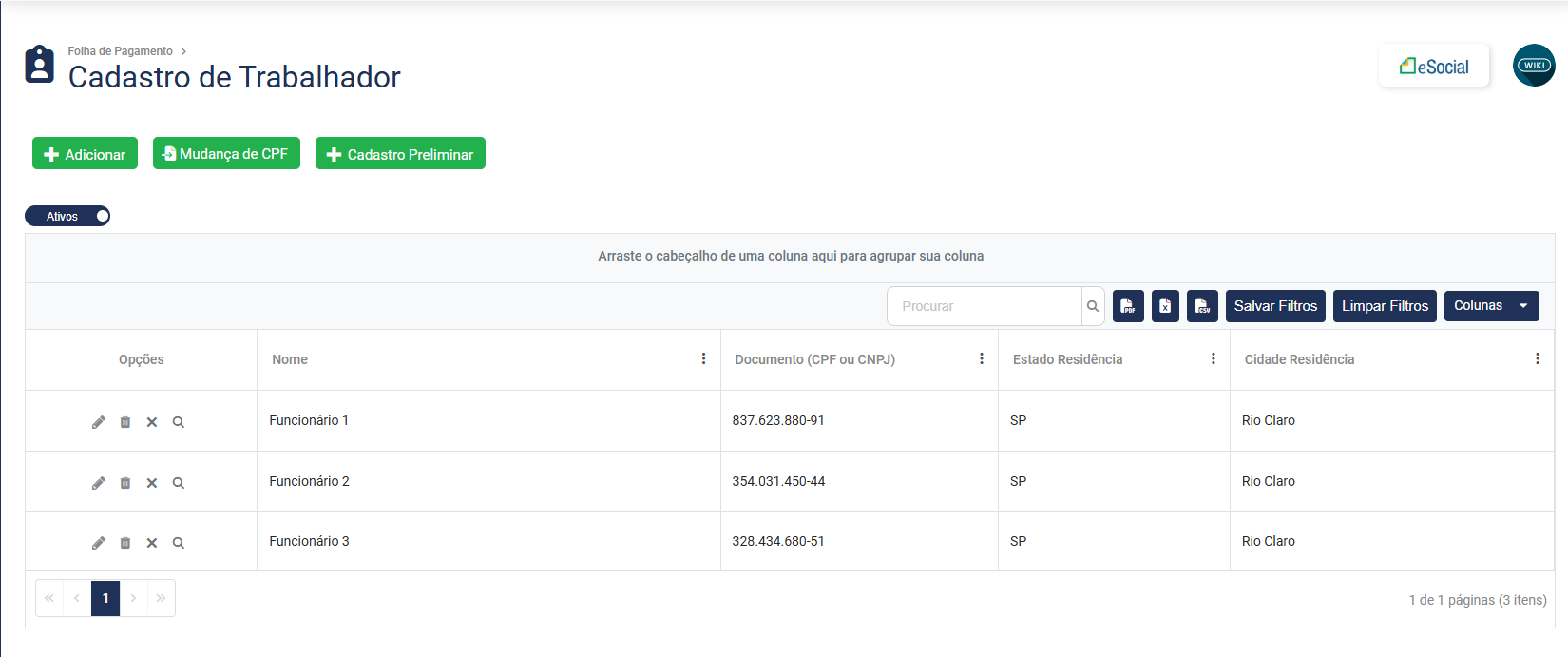
Task: Export the table to PDF
Action: click(1128, 306)
